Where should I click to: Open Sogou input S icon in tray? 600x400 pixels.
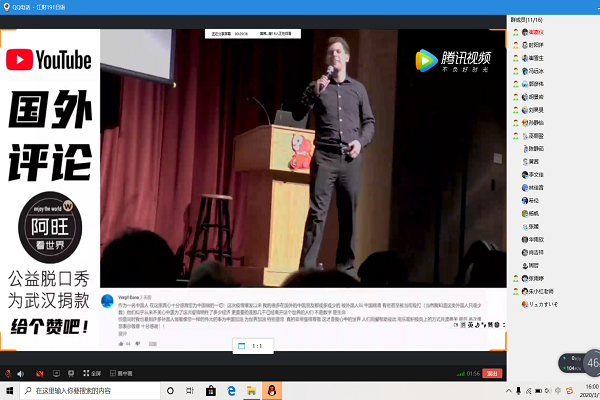coord(569,391)
